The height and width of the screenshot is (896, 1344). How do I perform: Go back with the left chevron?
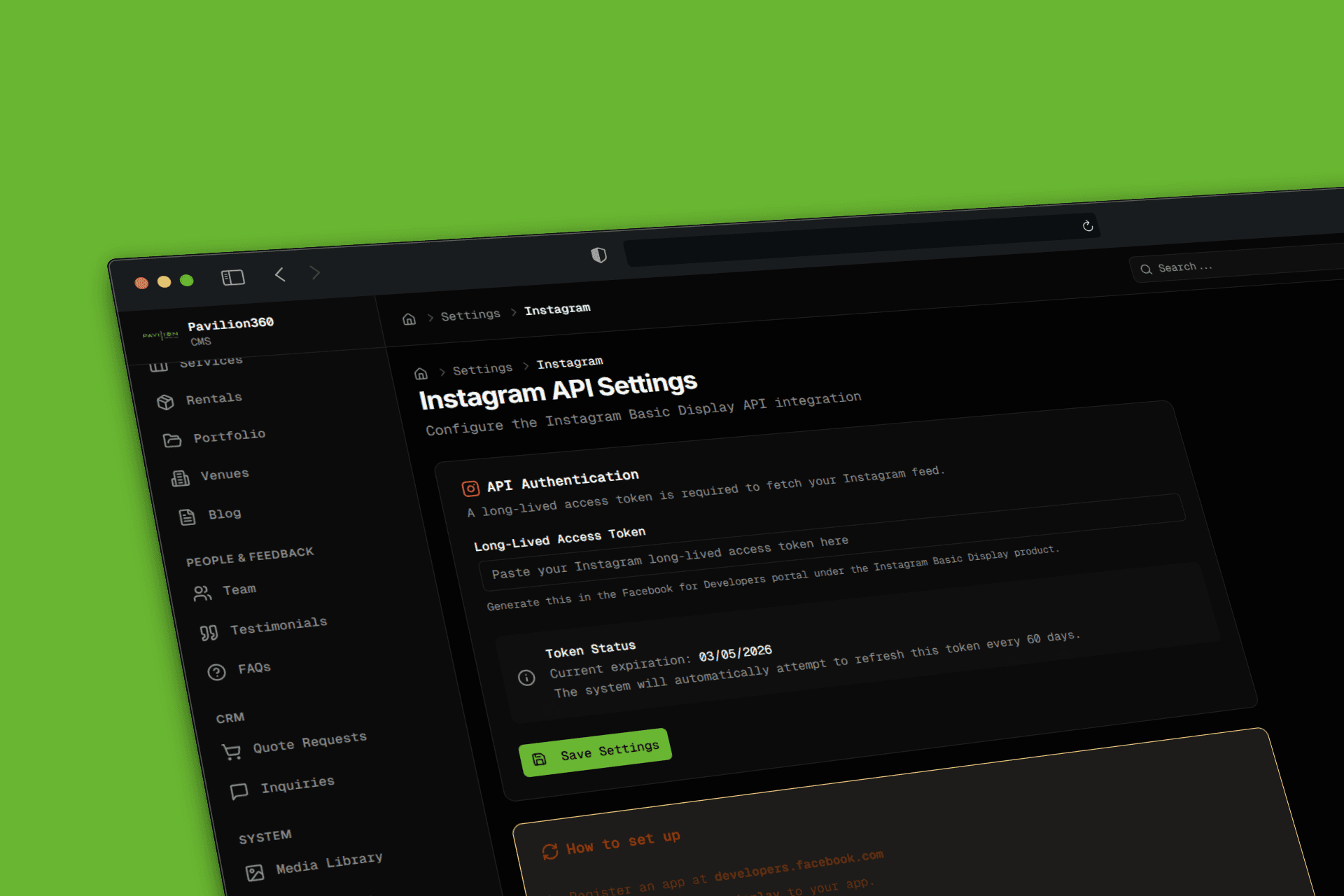[x=280, y=274]
